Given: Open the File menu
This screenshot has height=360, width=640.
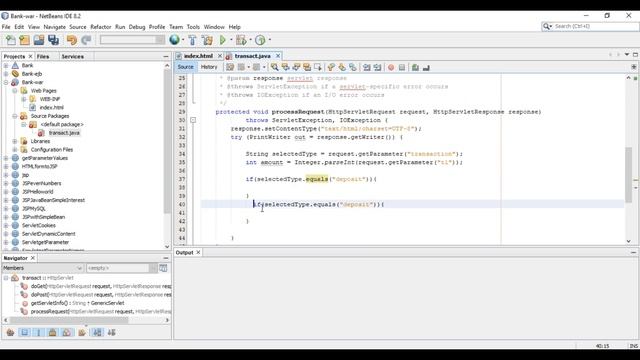Looking at the screenshot, I should pyautogui.click(x=6, y=27).
